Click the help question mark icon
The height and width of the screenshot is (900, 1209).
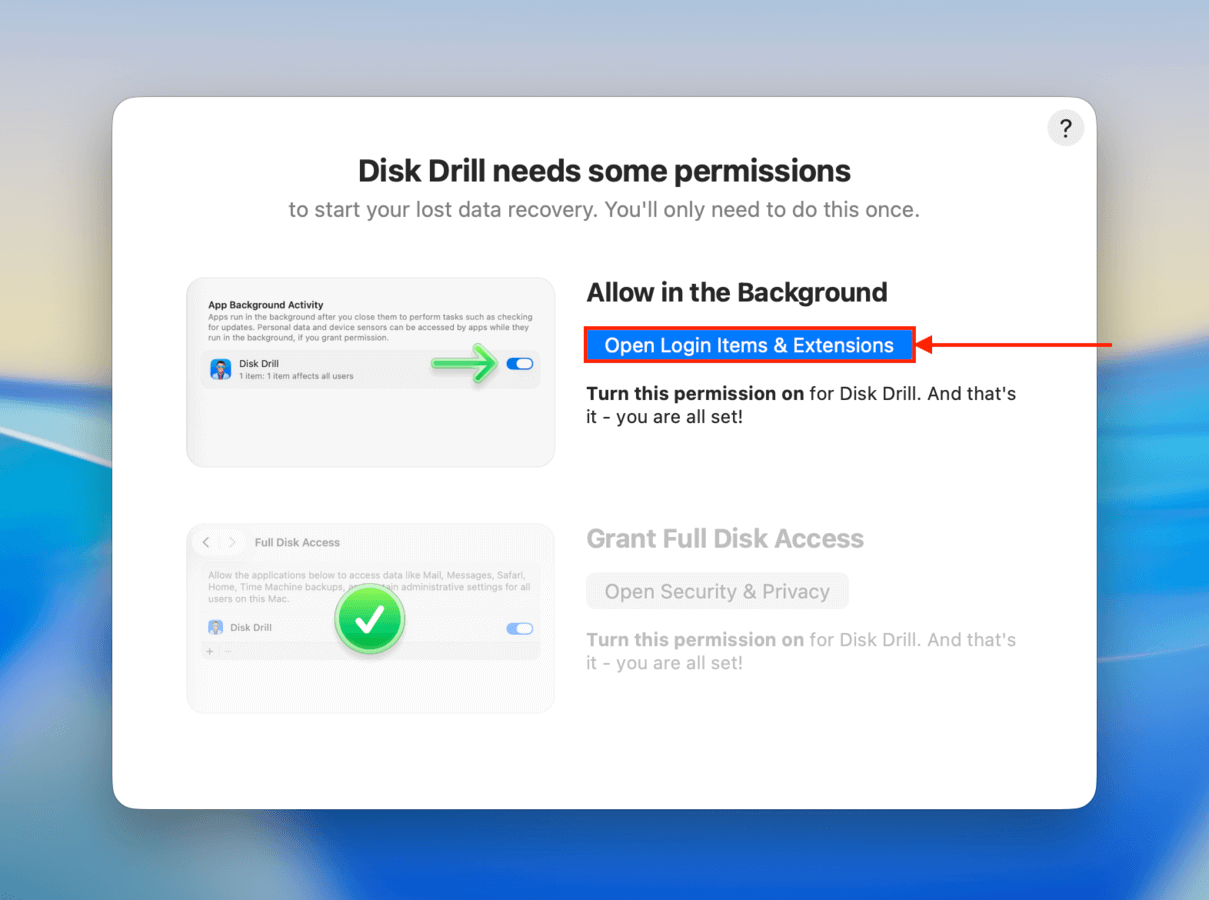click(x=1065, y=128)
